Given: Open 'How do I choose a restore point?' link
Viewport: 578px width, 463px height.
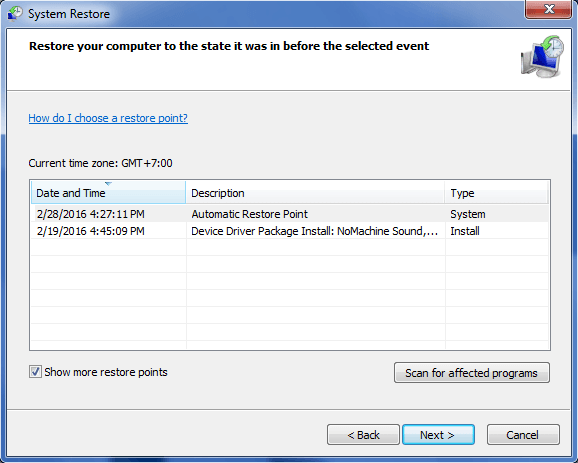Looking at the screenshot, I should point(108,118).
